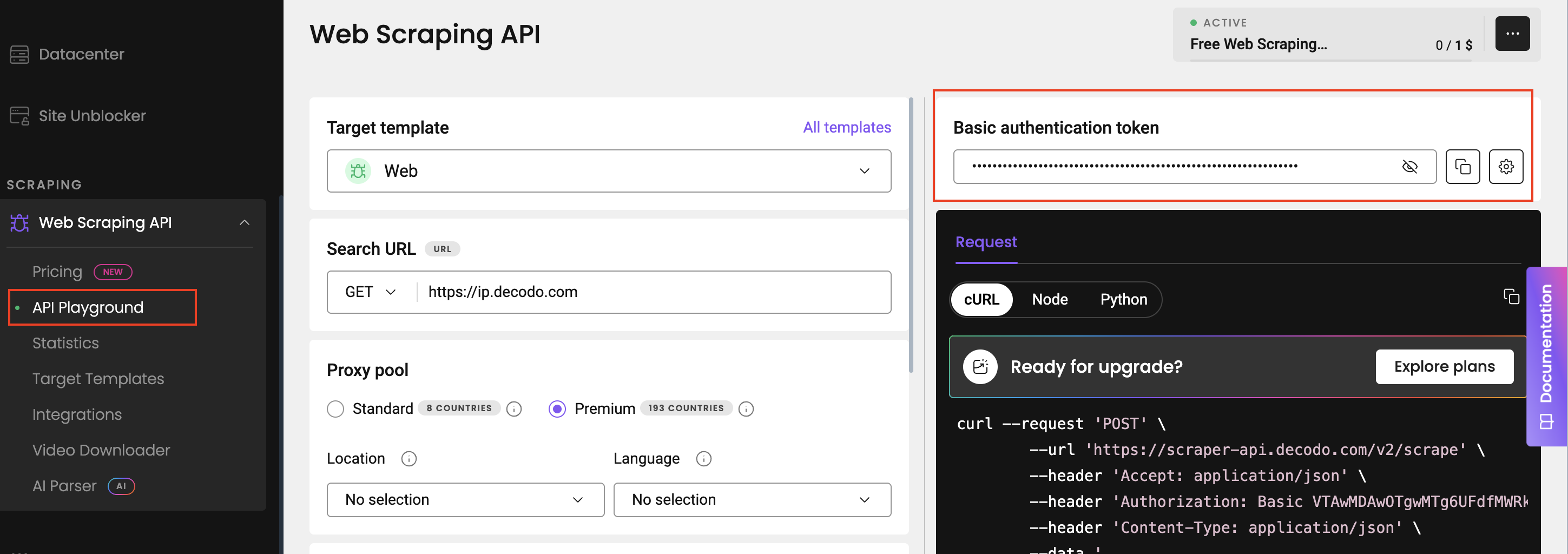Click the Datacenter server icon

(19, 54)
